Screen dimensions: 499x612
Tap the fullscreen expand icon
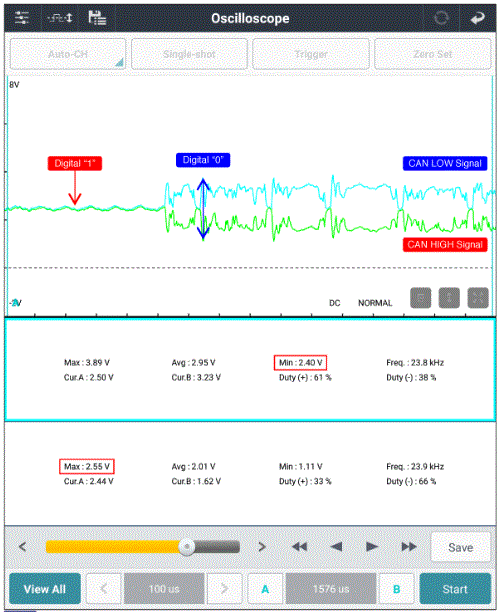tap(478, 298)
